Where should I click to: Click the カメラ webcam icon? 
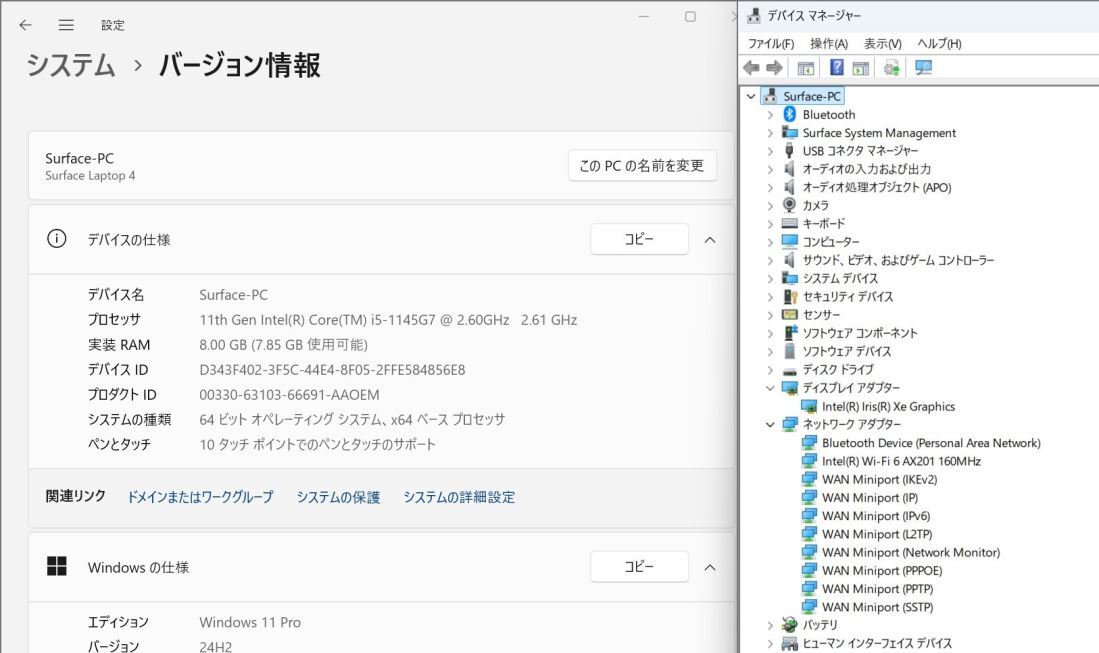tap(790, 205)
